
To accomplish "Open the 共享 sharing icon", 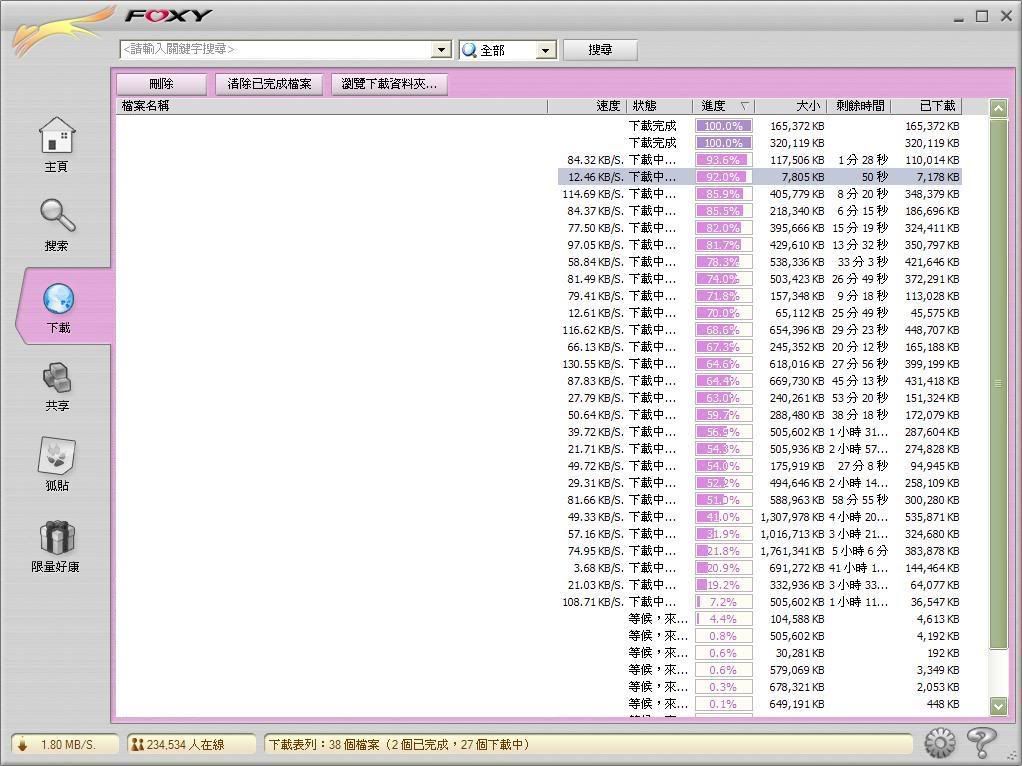I will coord(57,378).
